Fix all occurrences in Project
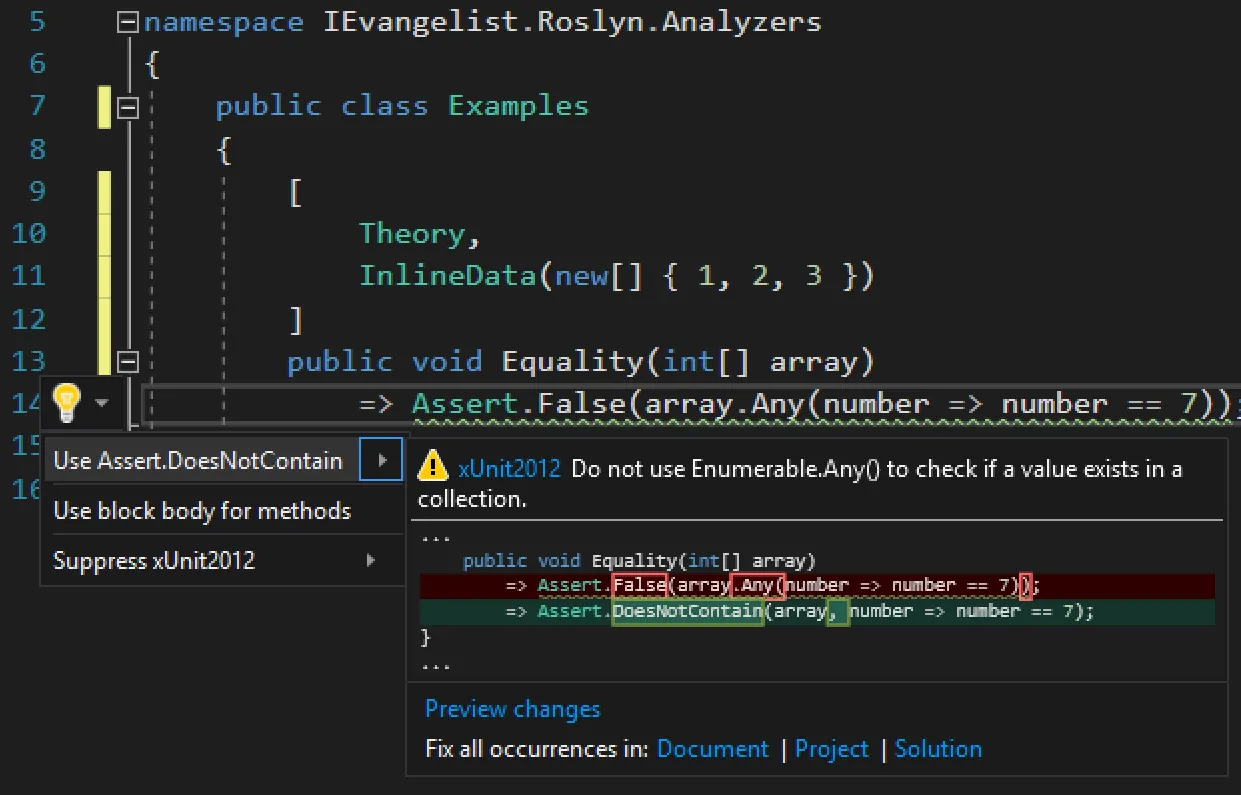The height and width of the screenshot is (795, 1241). [x=832, y=749]
